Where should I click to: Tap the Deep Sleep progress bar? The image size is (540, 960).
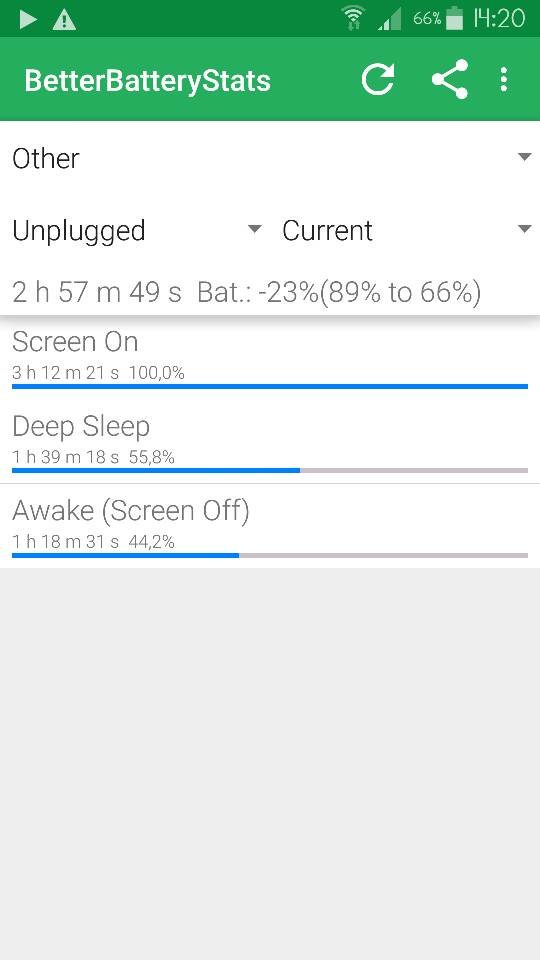tap(270, 470)
